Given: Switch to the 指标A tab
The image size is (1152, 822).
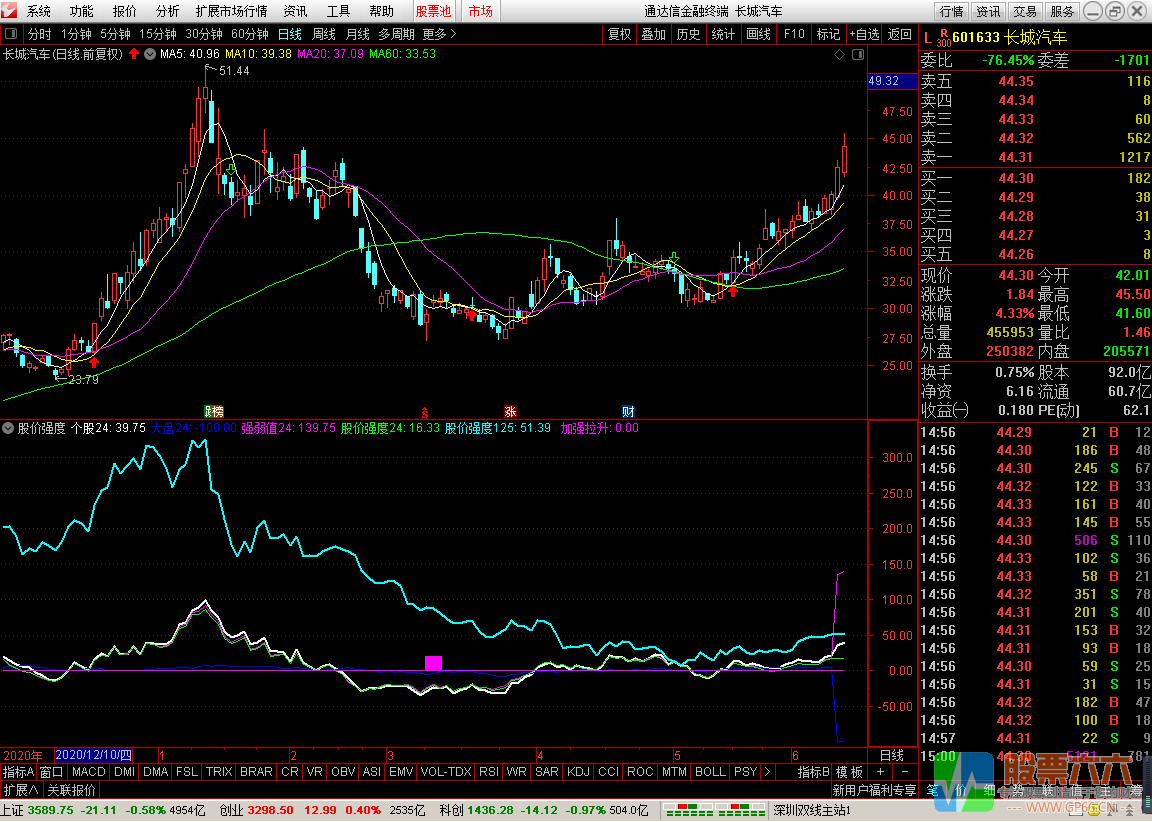Looking at the screenshot, I should pos(18,771).
